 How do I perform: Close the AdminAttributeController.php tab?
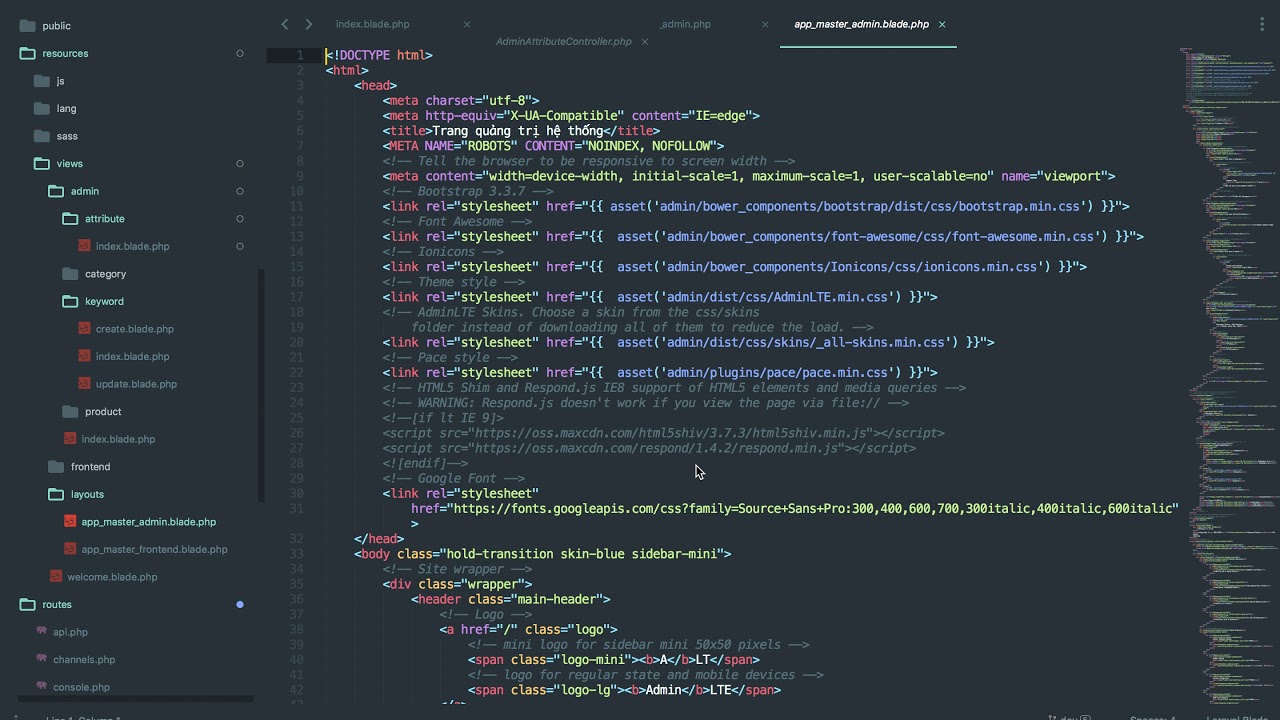[x=645, y=42]
